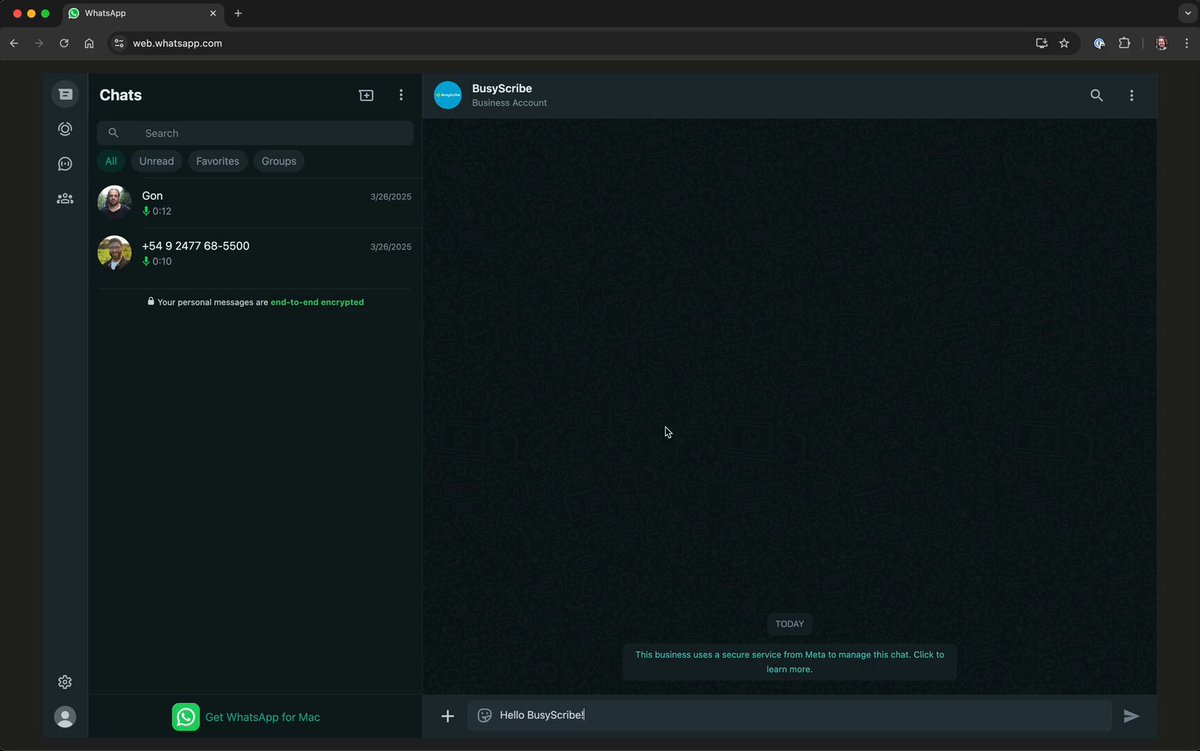Click the secure service notice to learn more

pos(790,662)
